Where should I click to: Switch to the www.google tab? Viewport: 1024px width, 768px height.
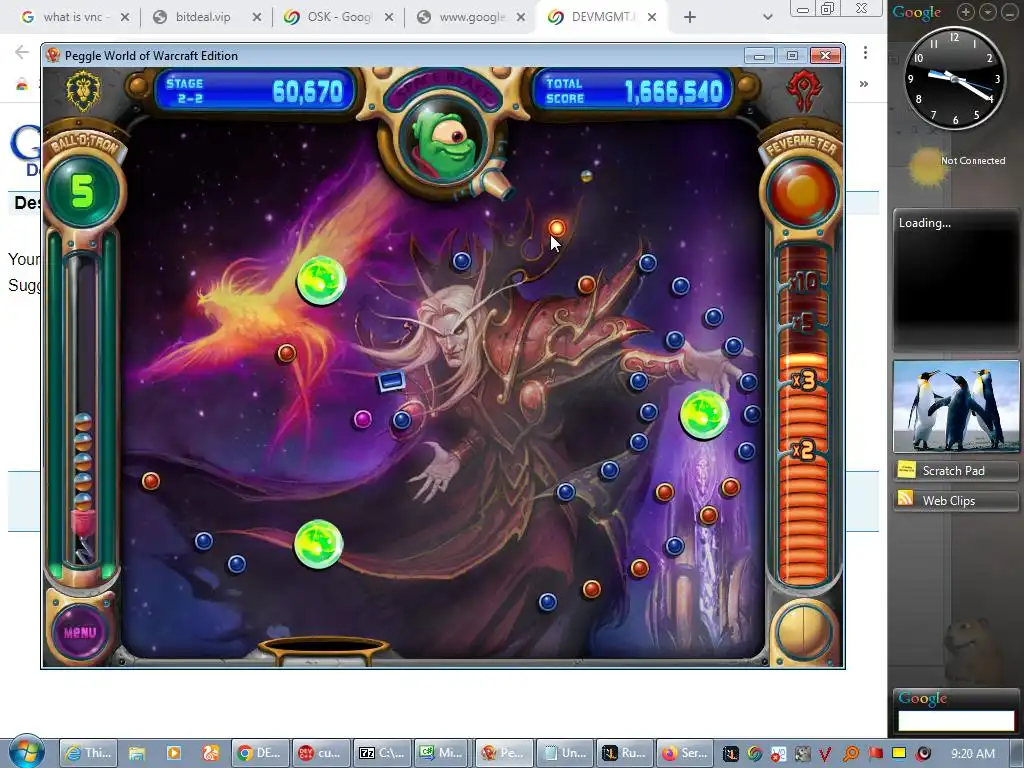[x=472, y=17]
